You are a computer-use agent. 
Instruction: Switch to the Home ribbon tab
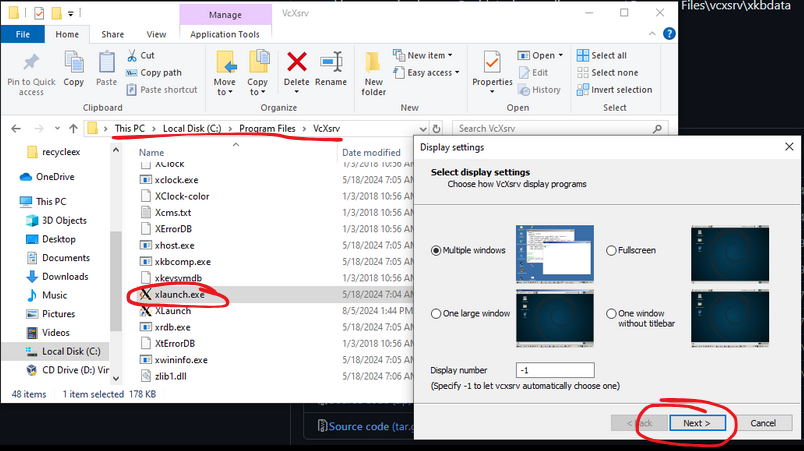[67, 34]
